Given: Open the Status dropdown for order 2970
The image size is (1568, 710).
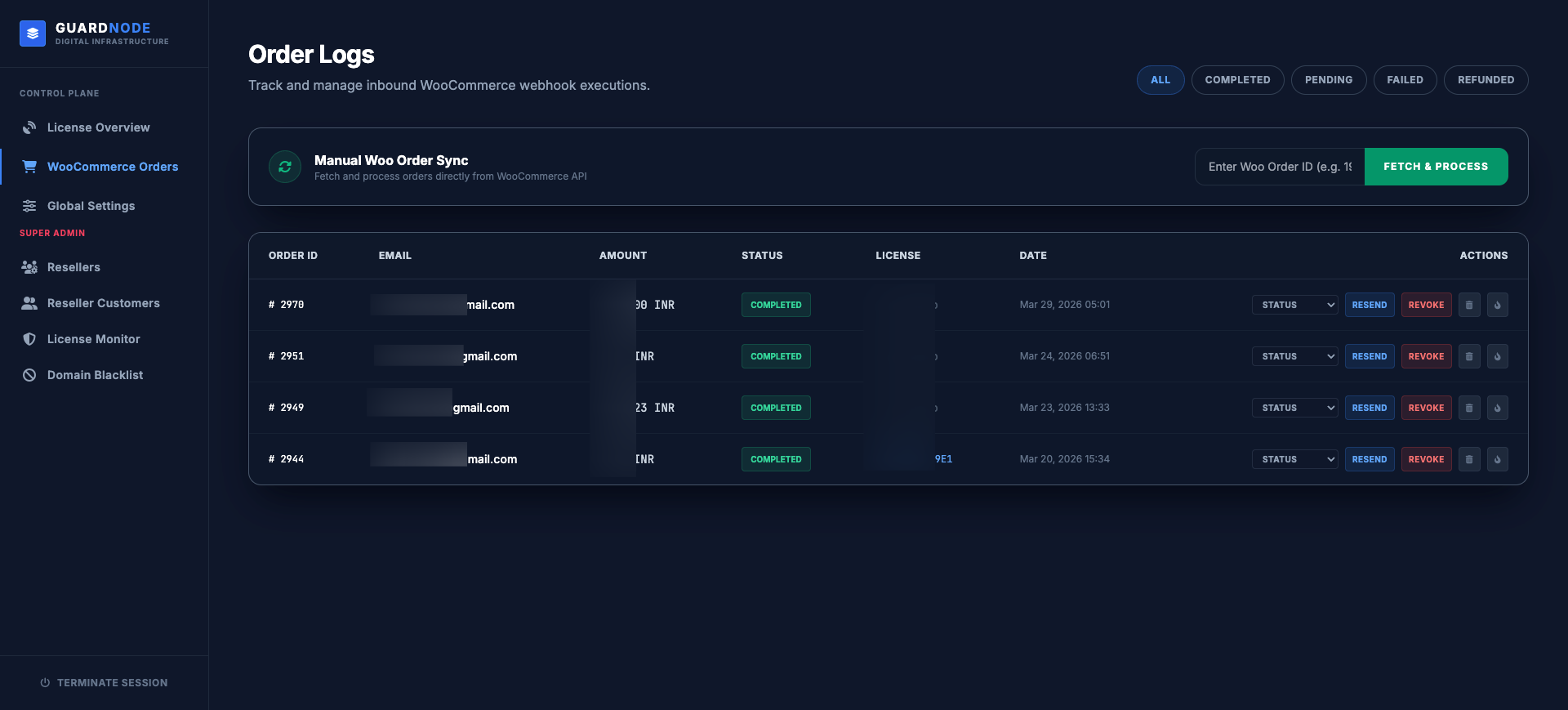Looking at the screenshot, I should click(x=1295, y=305).
